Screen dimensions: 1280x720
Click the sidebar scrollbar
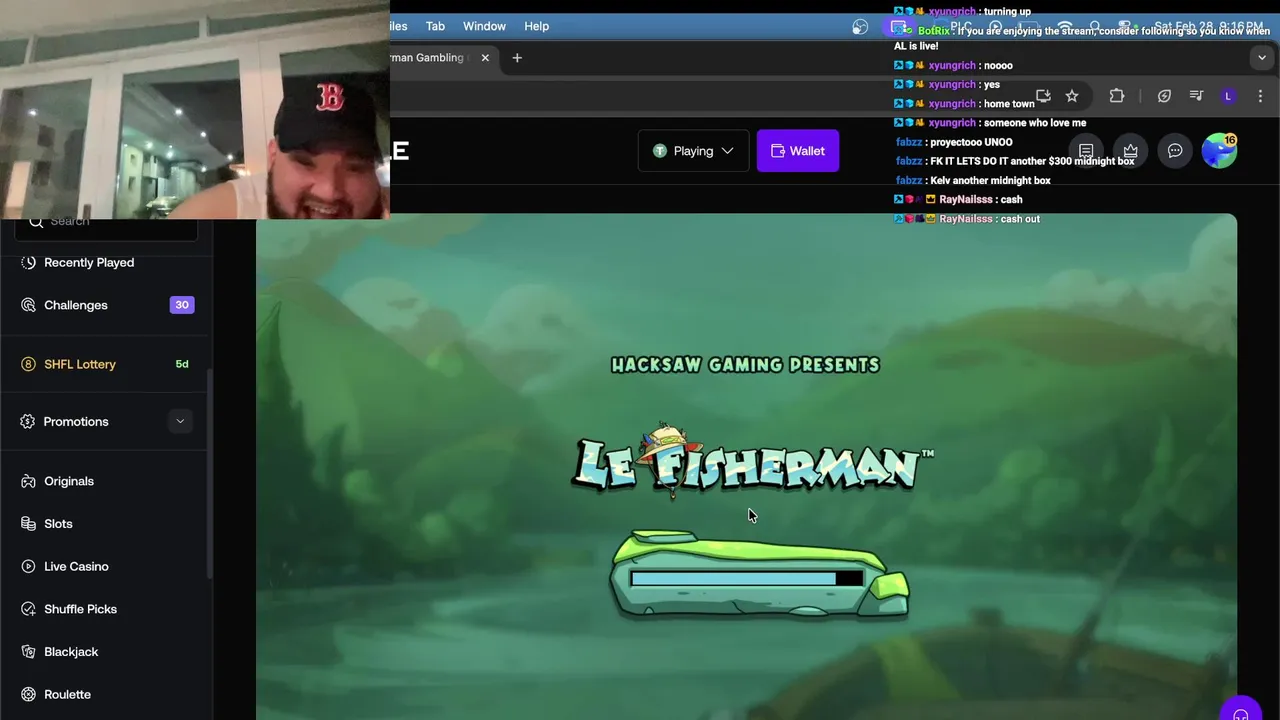[x=209, y=472]
